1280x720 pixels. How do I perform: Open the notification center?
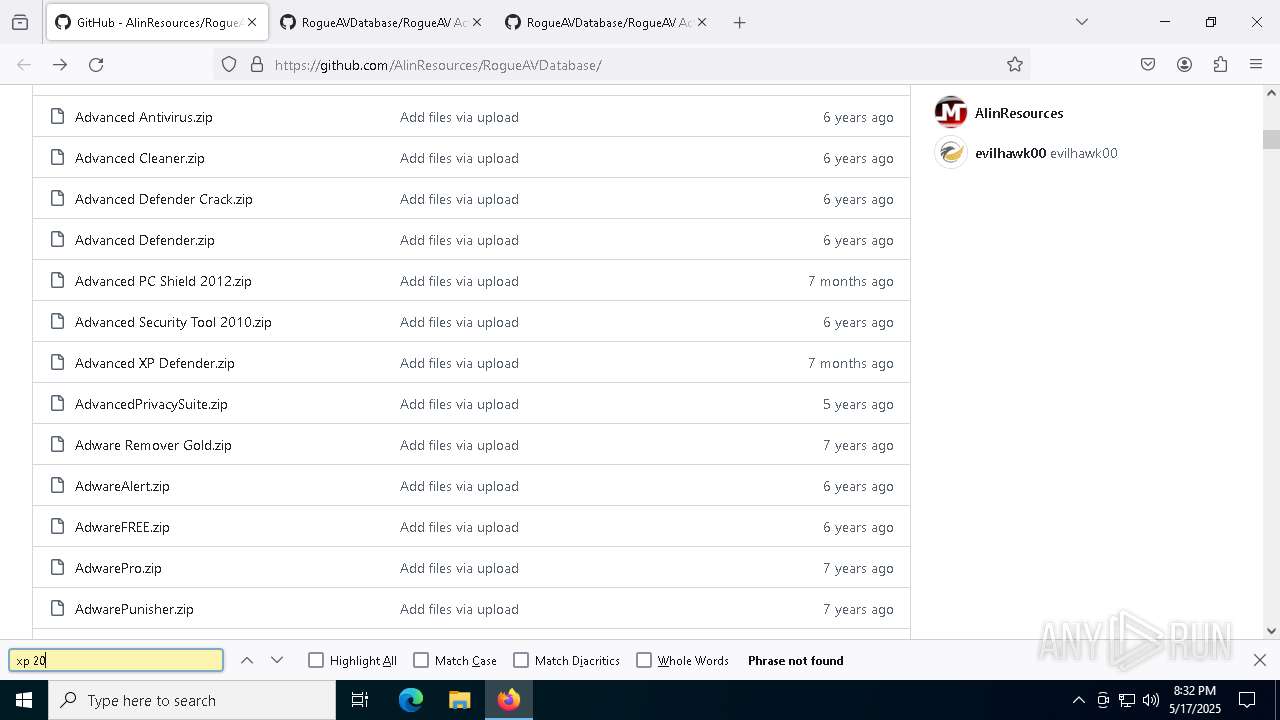point(1247,700)
